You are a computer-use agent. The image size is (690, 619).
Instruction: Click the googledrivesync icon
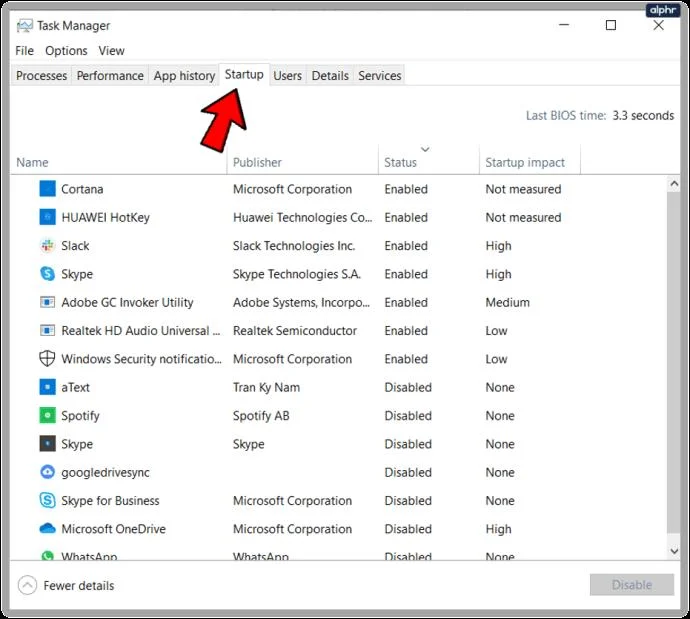coord(48,472)
